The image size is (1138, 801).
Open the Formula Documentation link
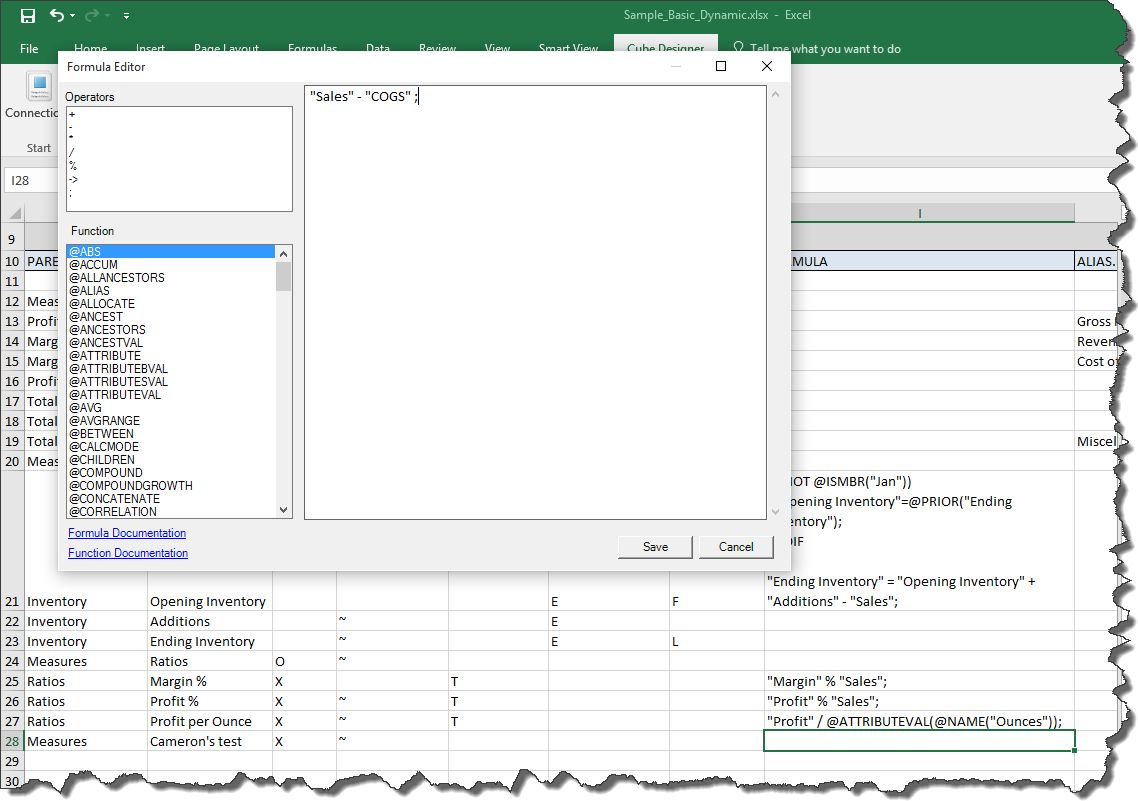[127, 533]
